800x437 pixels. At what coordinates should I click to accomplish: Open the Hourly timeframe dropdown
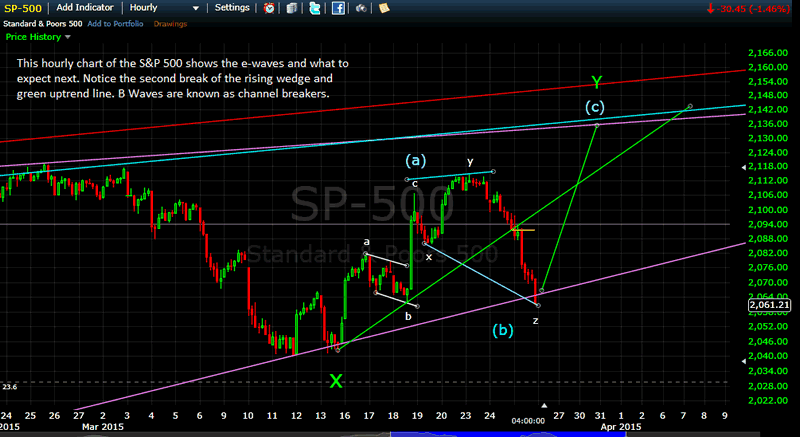(x=164, y=8)
